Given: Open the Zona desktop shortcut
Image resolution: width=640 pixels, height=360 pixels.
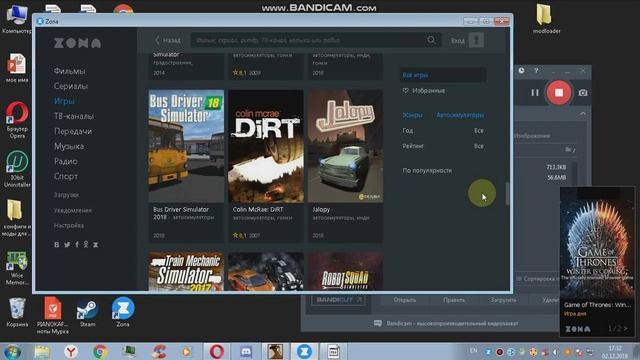Looking at the screenshot, I should [x=123, y=312].
